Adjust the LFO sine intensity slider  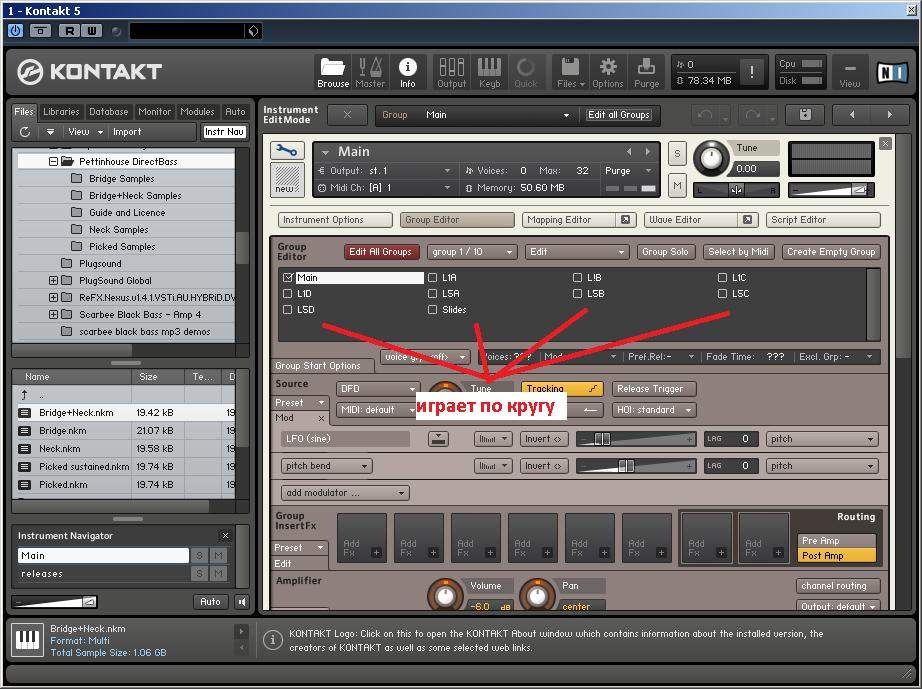(x=601, y=439)
